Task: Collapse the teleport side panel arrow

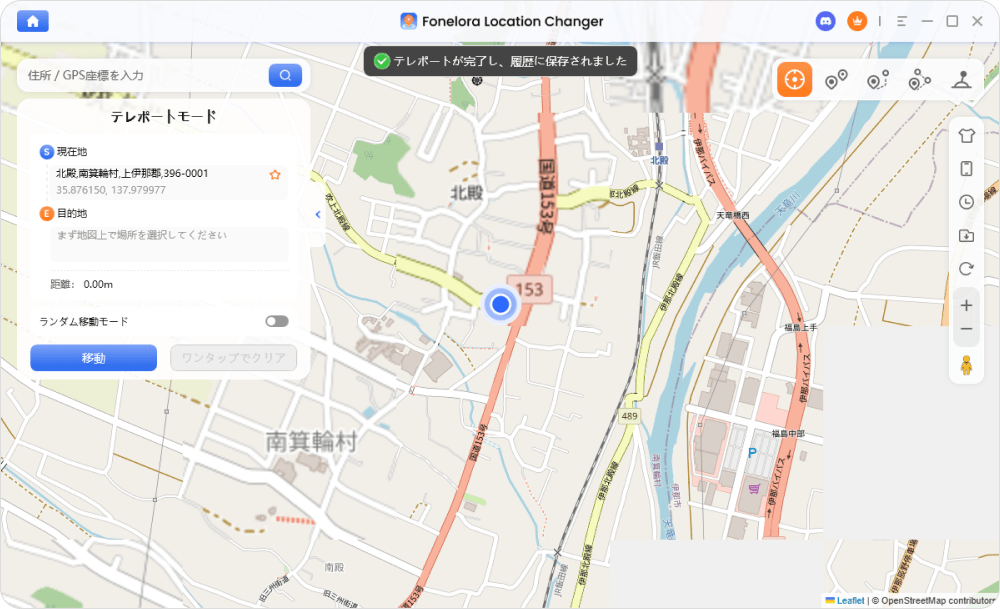Action: pyautogui.click(x=317, y=214)
